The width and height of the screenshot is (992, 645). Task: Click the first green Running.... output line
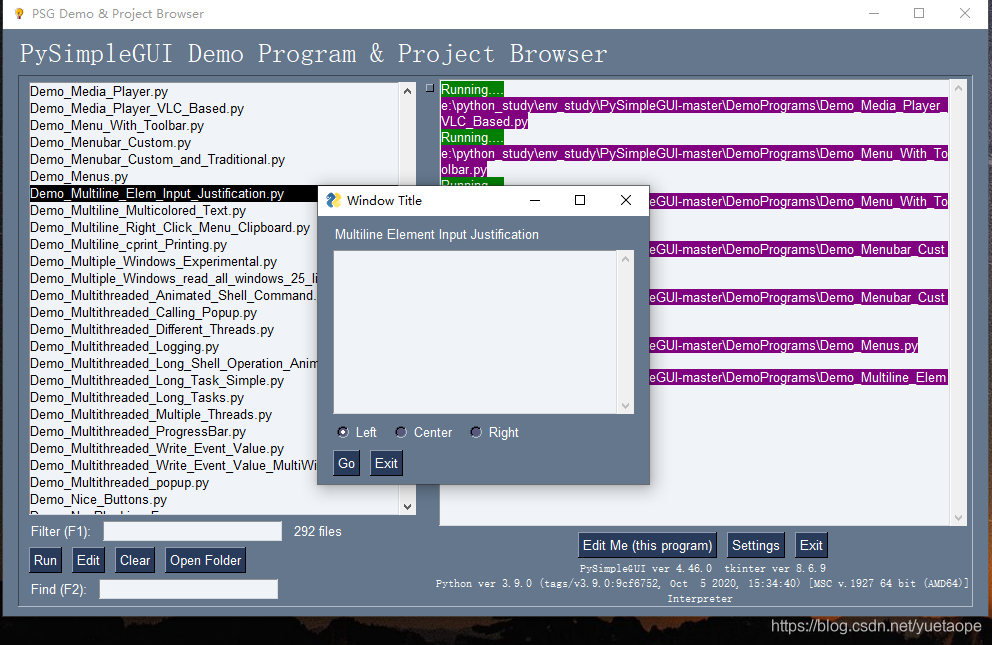pyautogui.click(x=472, y=89)
